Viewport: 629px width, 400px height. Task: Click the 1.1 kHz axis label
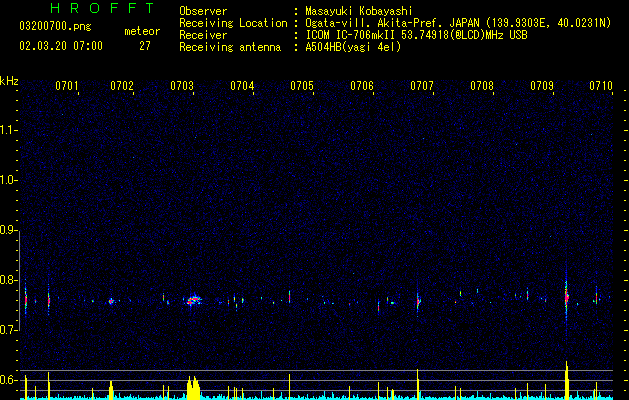[8, 130]
